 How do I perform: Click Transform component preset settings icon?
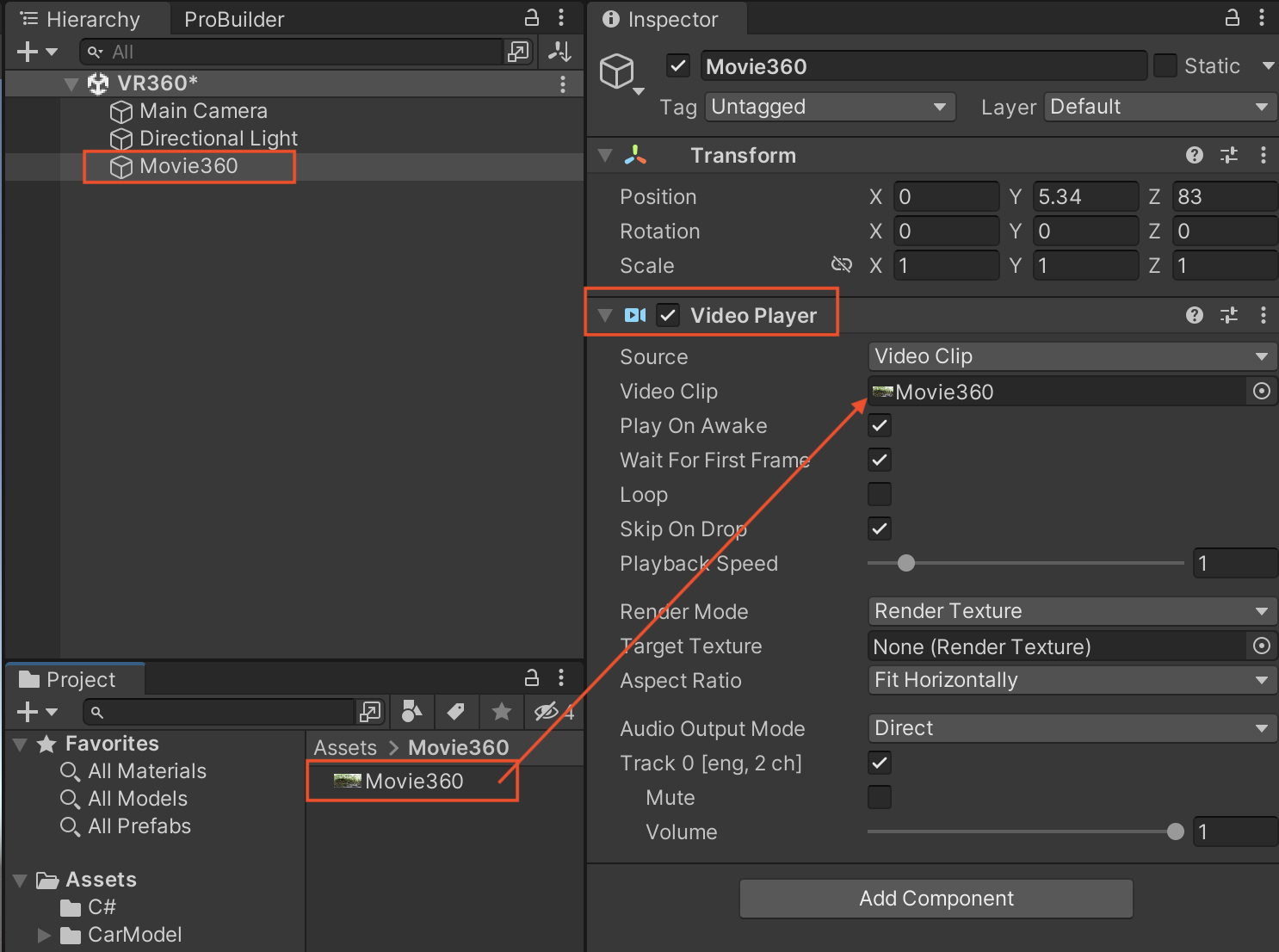click(1228, 155)
